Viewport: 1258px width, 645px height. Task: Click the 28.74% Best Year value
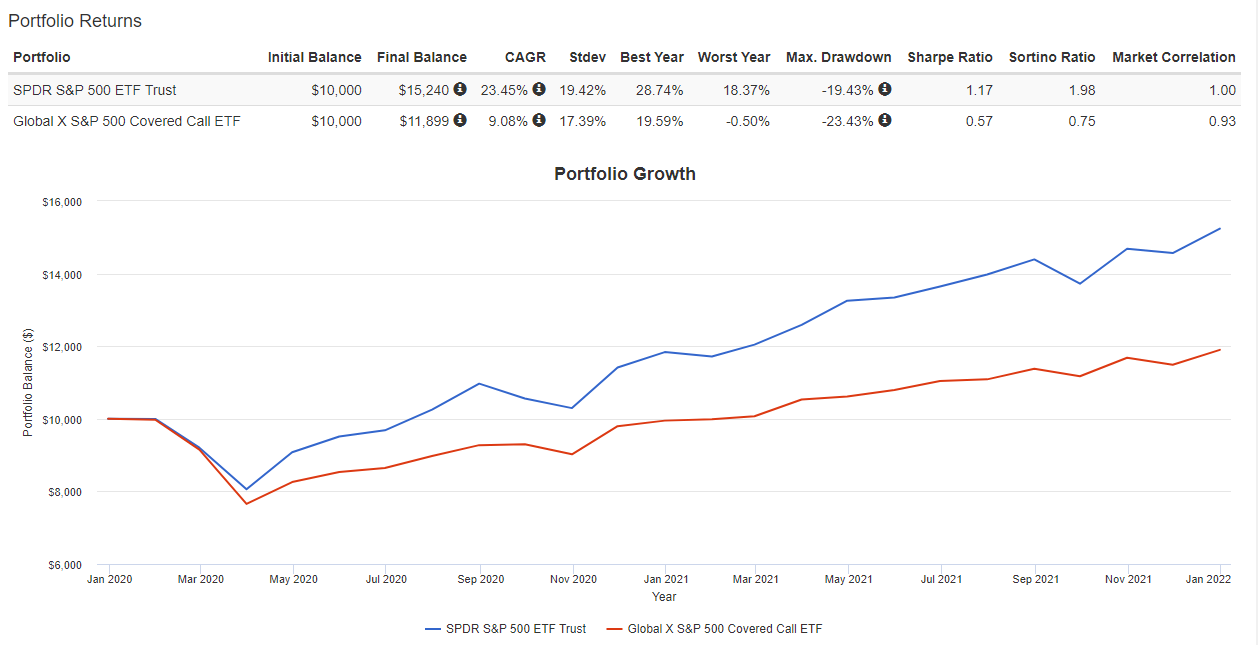point(660,90)
